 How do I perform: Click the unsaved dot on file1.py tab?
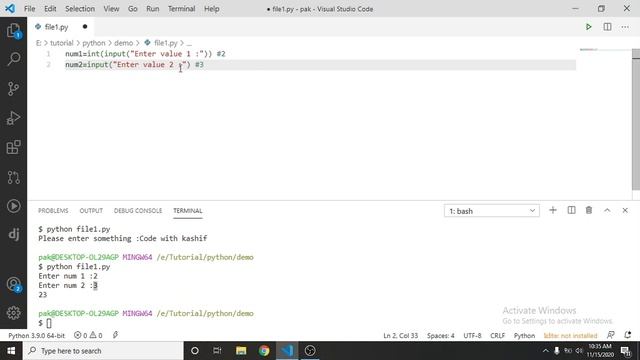(x=85, y=27)
